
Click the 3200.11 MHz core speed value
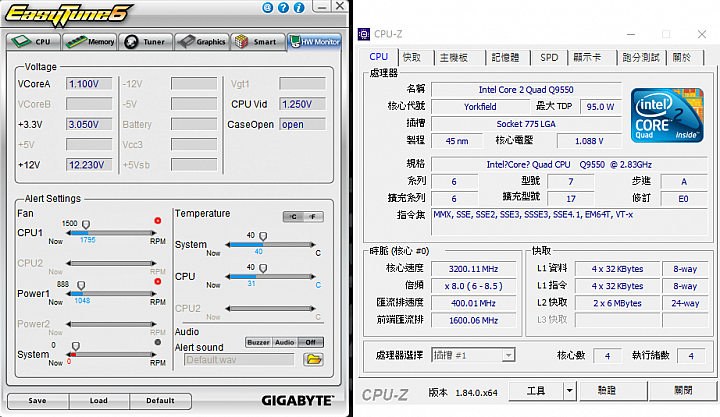[x=473, y=269]
